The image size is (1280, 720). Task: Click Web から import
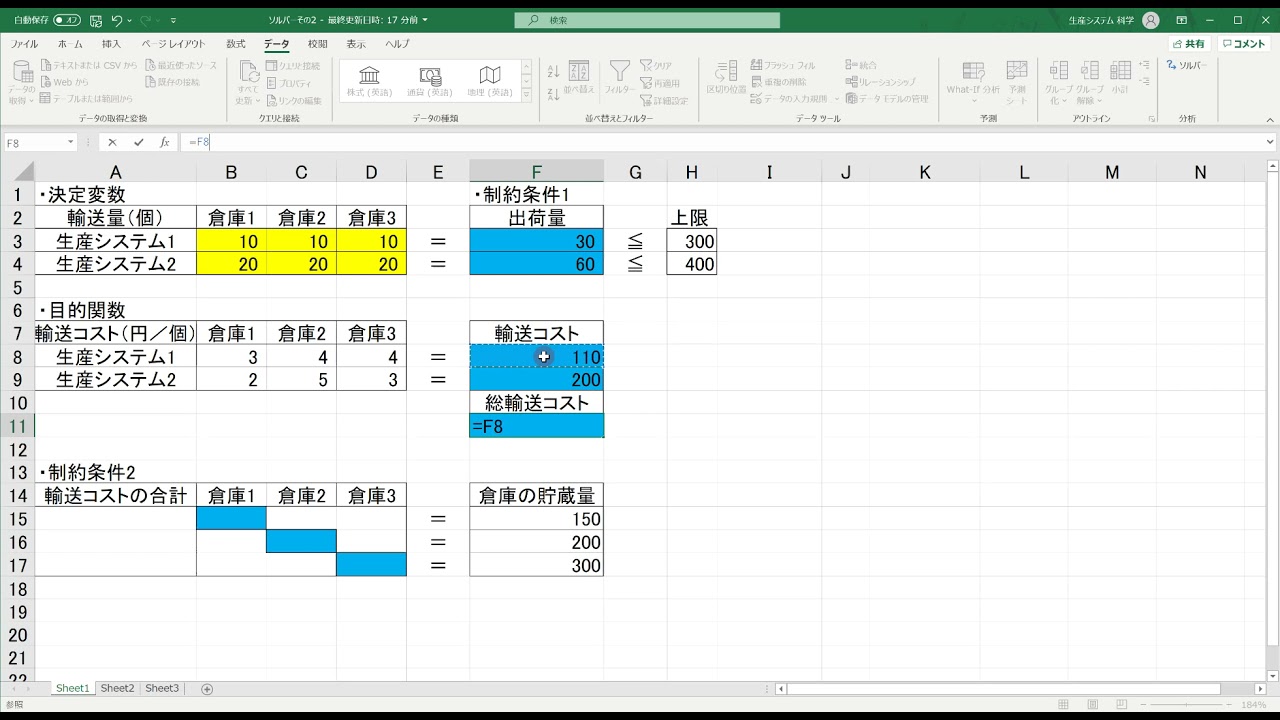[64, 82]
